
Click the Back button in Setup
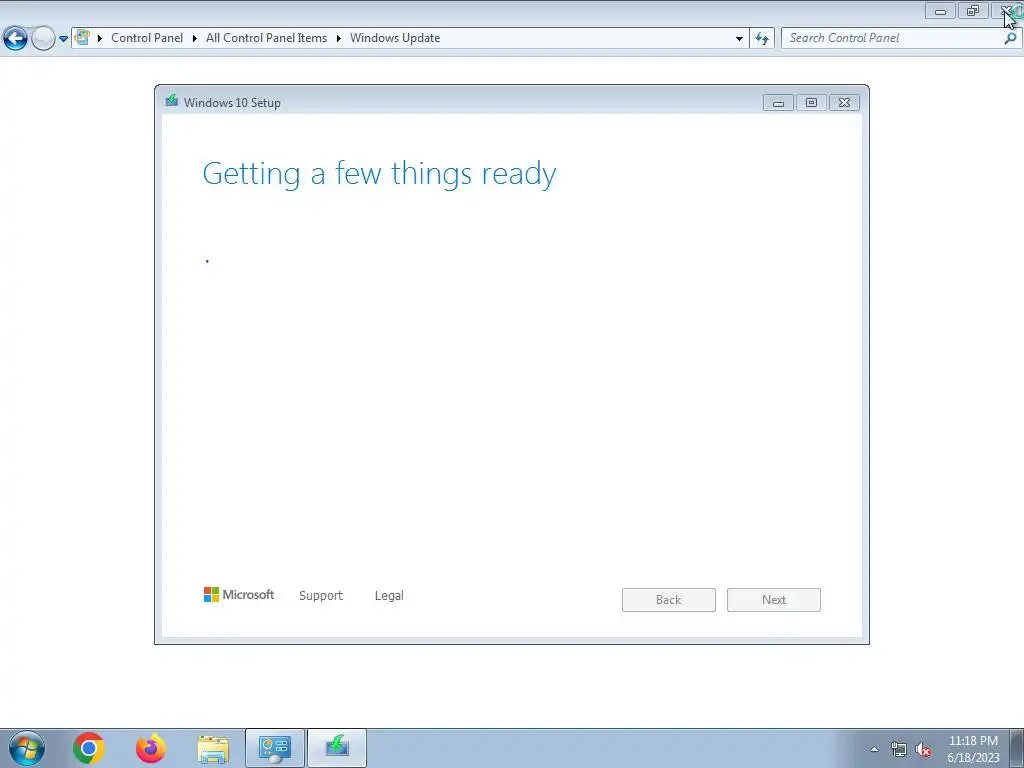[x=669, y=600]
